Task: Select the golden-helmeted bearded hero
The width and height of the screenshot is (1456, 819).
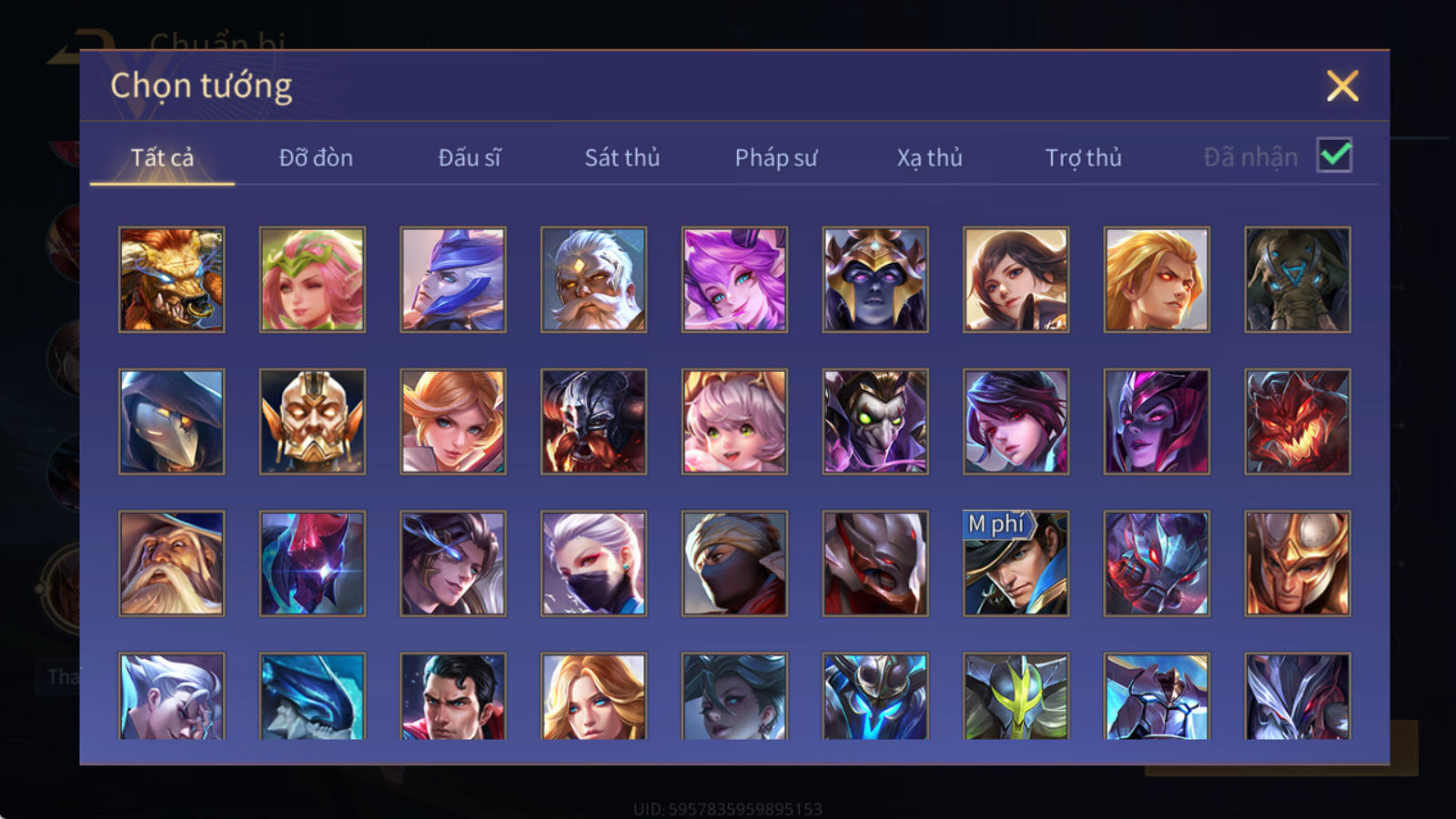Action: (x=312, y=421)
